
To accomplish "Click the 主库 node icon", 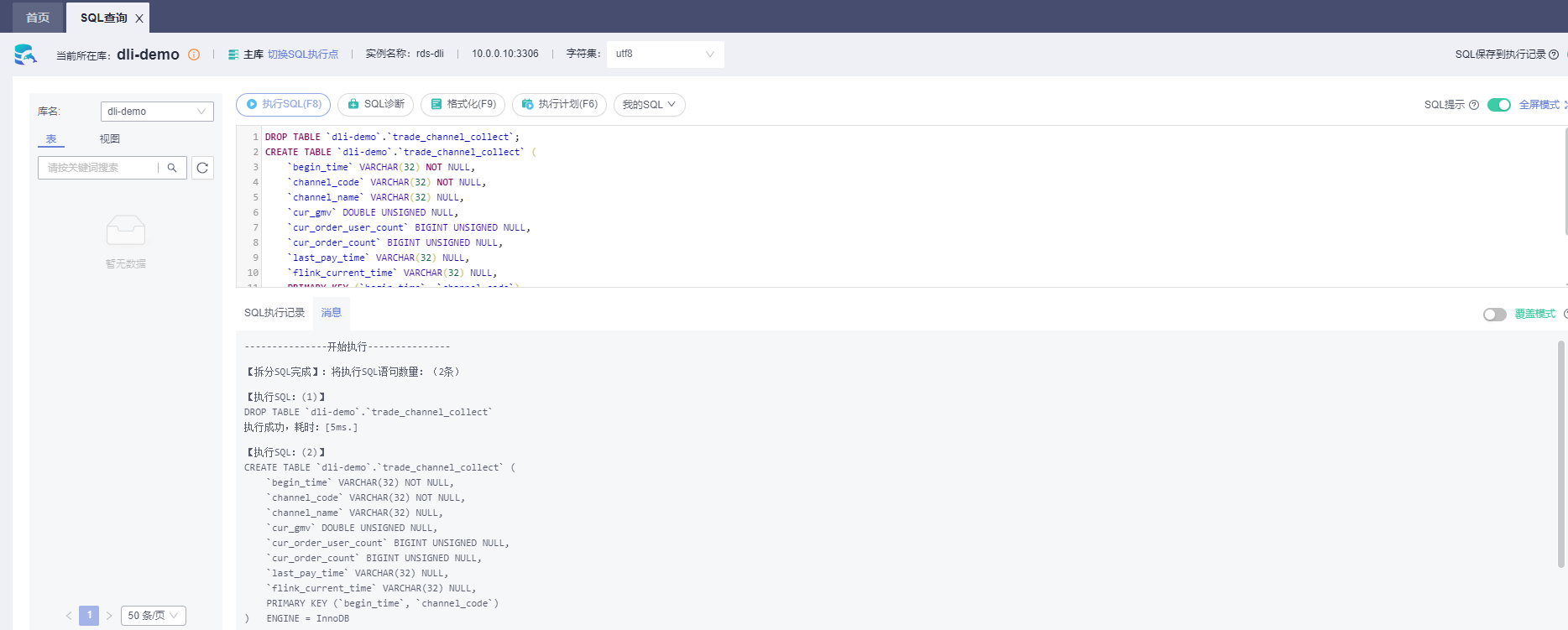I will (233, 55).
